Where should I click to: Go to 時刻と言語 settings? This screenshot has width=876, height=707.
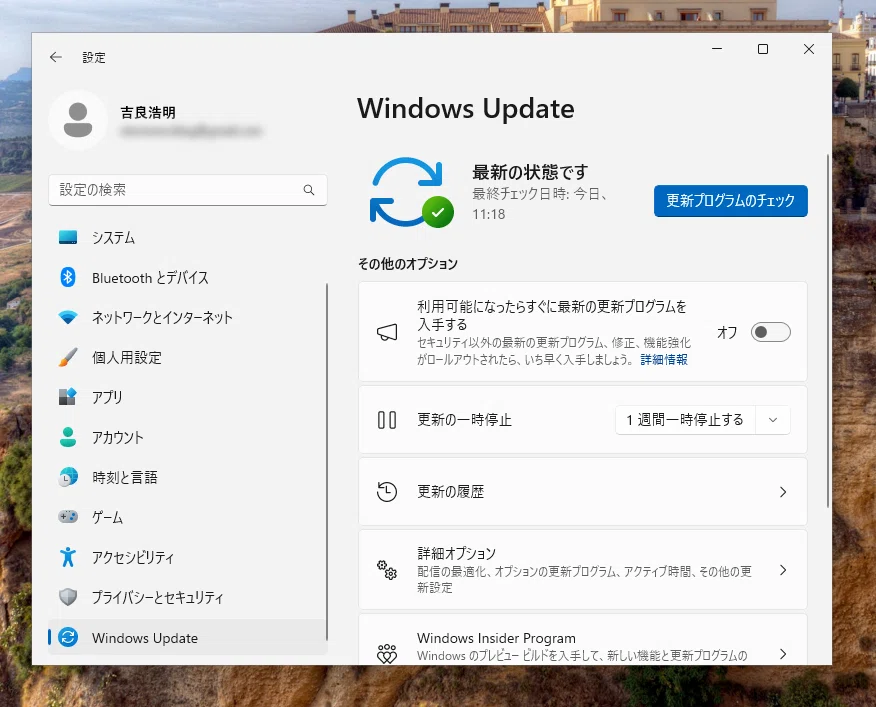click(x=187, y=477)
